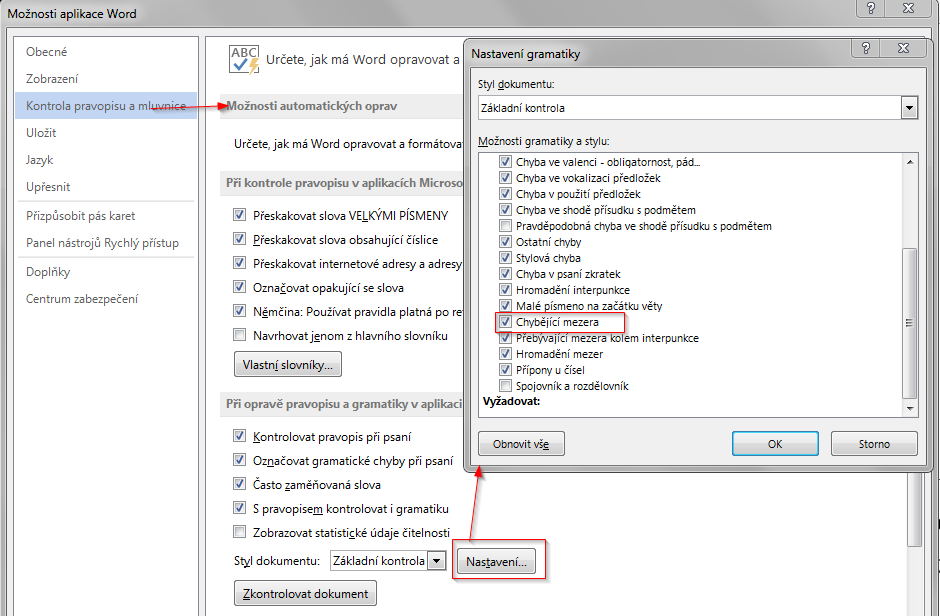Toggle 'Chyba ve vokalizaci předložek' checkbox

[505, 178]
